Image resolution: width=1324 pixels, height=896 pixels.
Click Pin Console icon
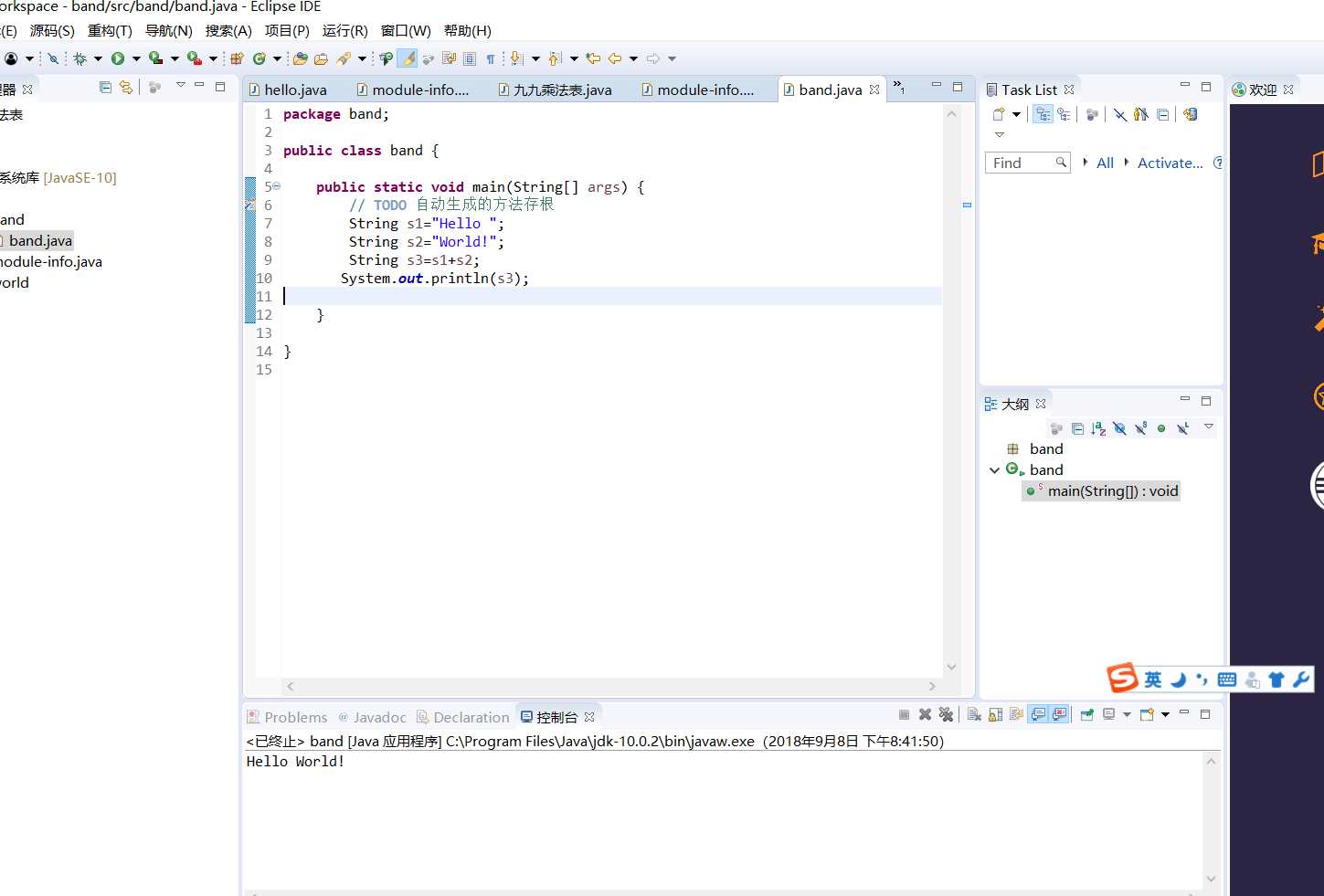click(x=1086, y=714)
